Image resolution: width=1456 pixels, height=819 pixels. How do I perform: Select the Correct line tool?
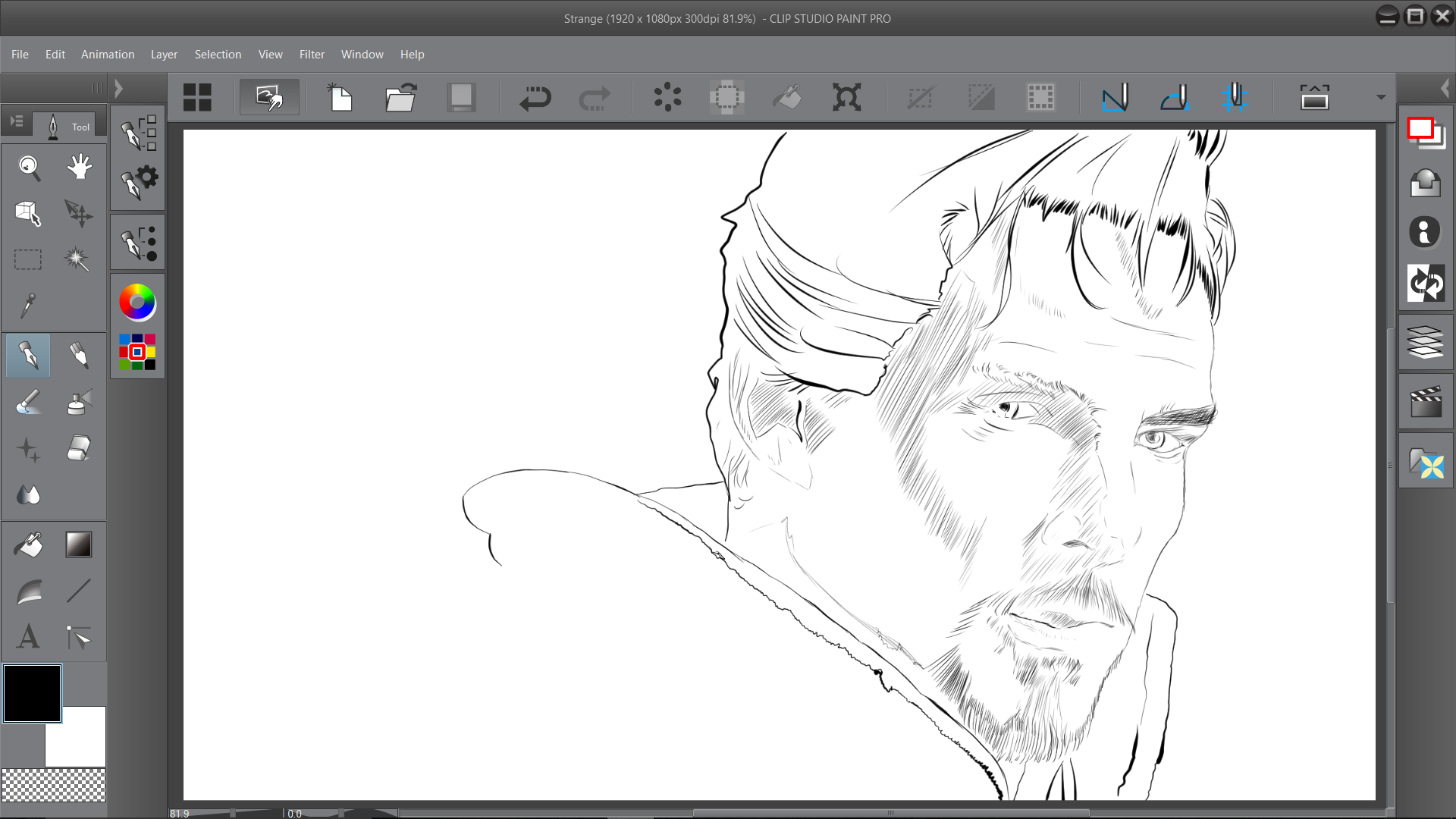(x=79, y=637)
